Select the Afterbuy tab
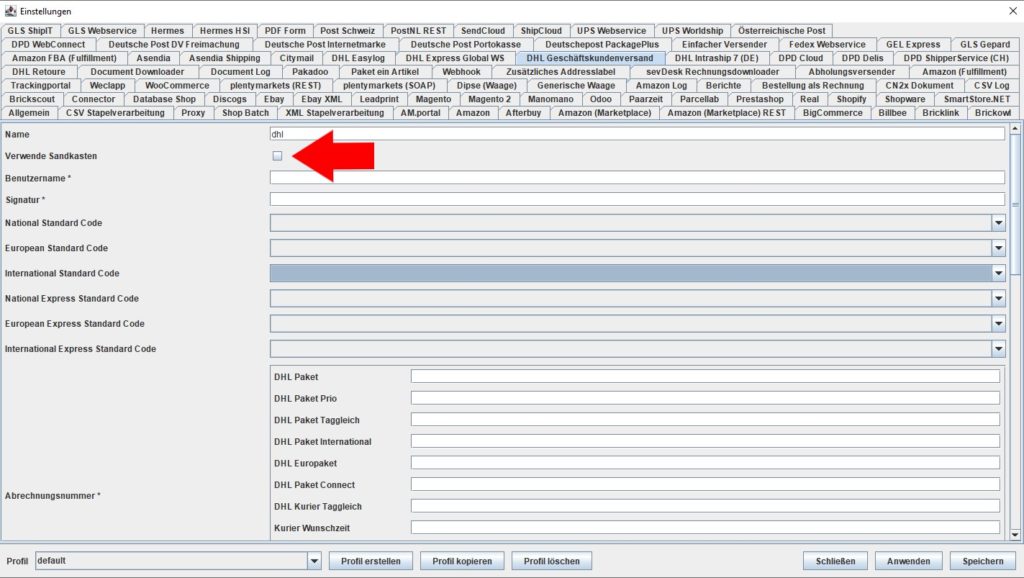The height and width of the screenshot is (578, 1024). pos(523,113)
